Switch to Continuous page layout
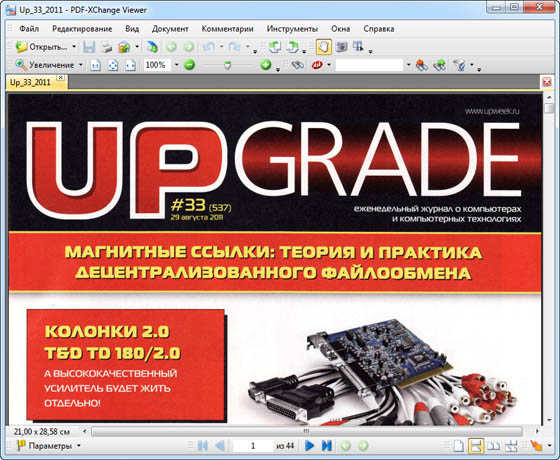This screenshot has height=460, width=560. [476, 446]
